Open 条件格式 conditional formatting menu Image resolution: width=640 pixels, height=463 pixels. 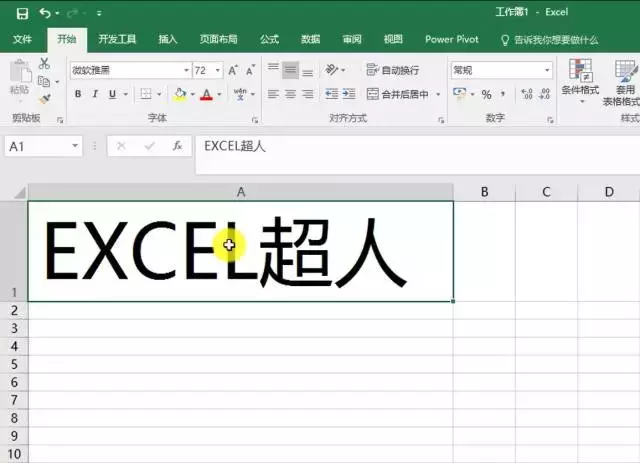(x=580, y=80)
